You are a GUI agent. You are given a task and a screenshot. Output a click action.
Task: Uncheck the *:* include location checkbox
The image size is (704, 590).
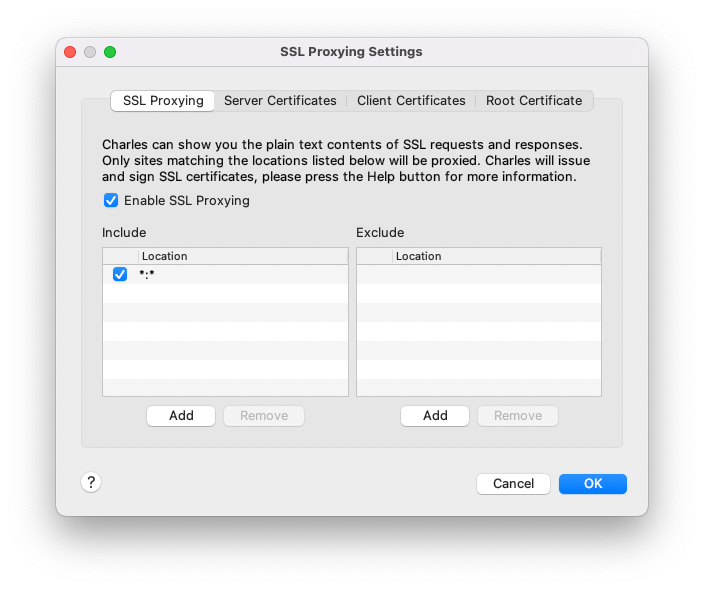click(x=120, y=274)
